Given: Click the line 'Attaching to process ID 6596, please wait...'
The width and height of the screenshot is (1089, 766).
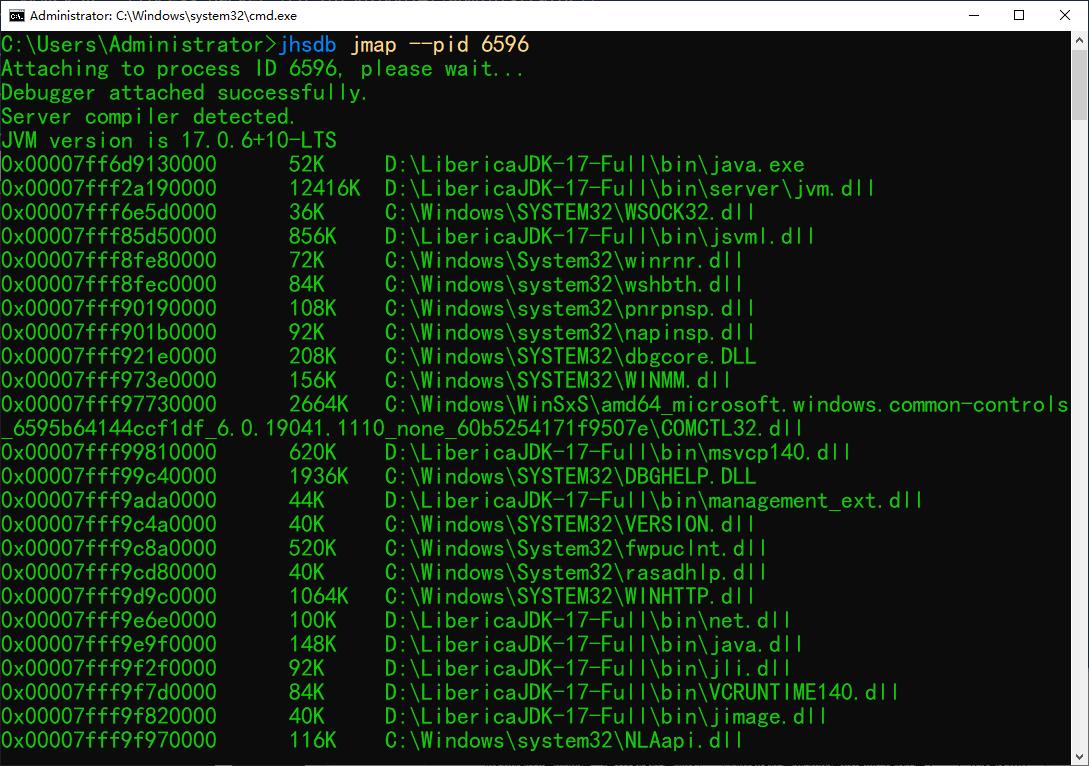Looking at the screenshot, I should tap(262, 69).
